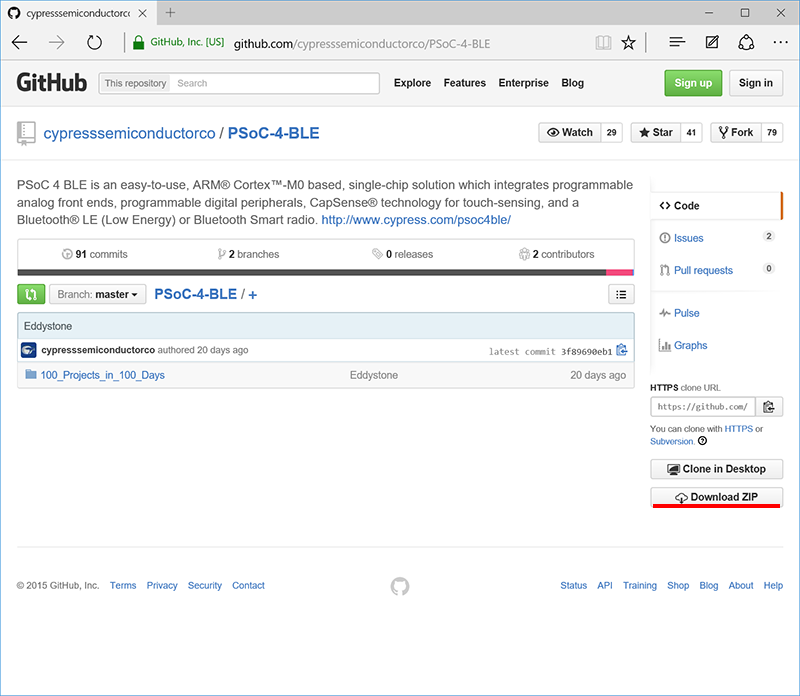Open Terms link in footer
This screenshot has width=800, height=696.
pos(123,585)
